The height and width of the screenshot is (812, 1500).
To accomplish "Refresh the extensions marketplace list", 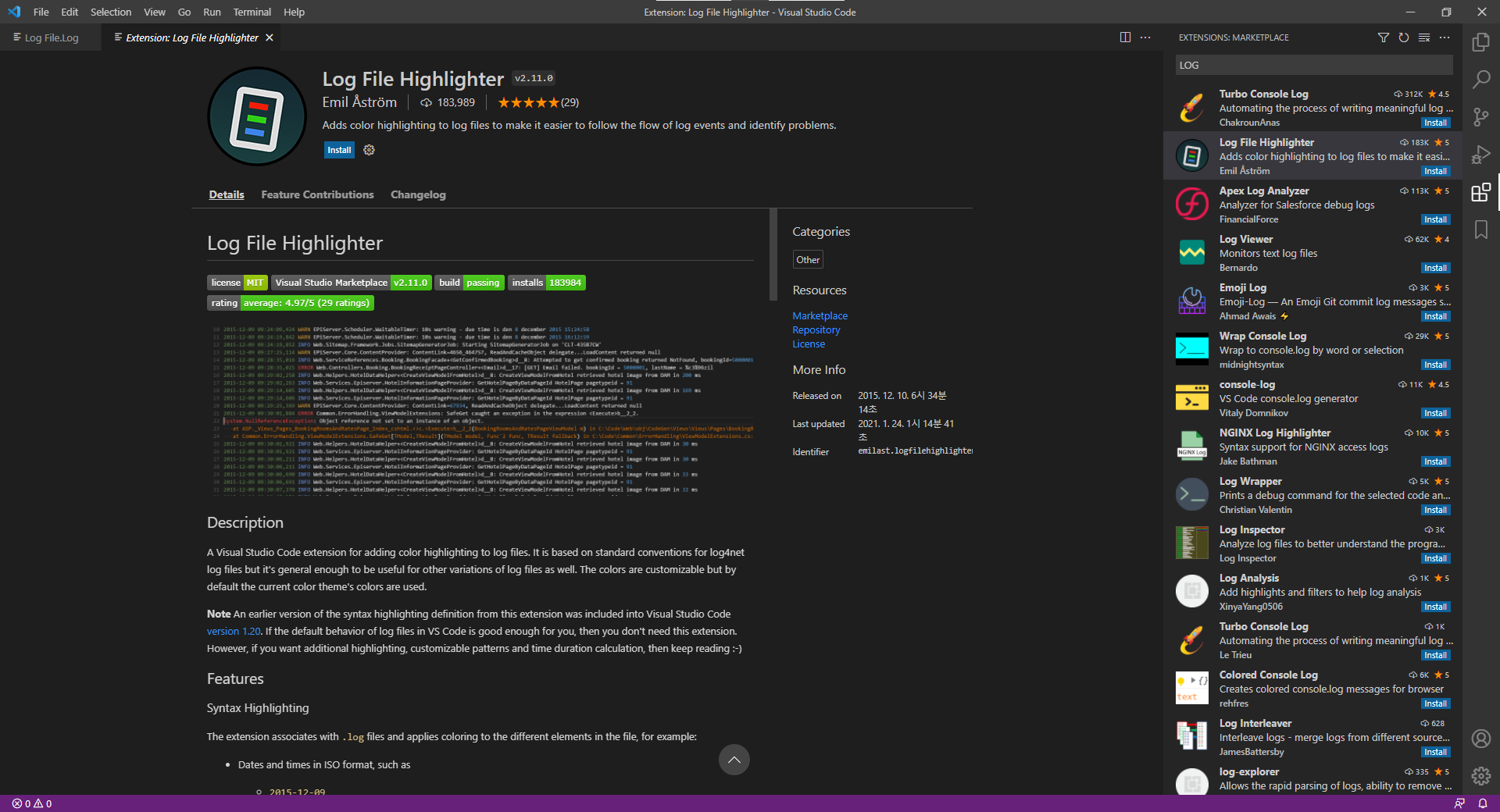I will (x=1404, y=37).
